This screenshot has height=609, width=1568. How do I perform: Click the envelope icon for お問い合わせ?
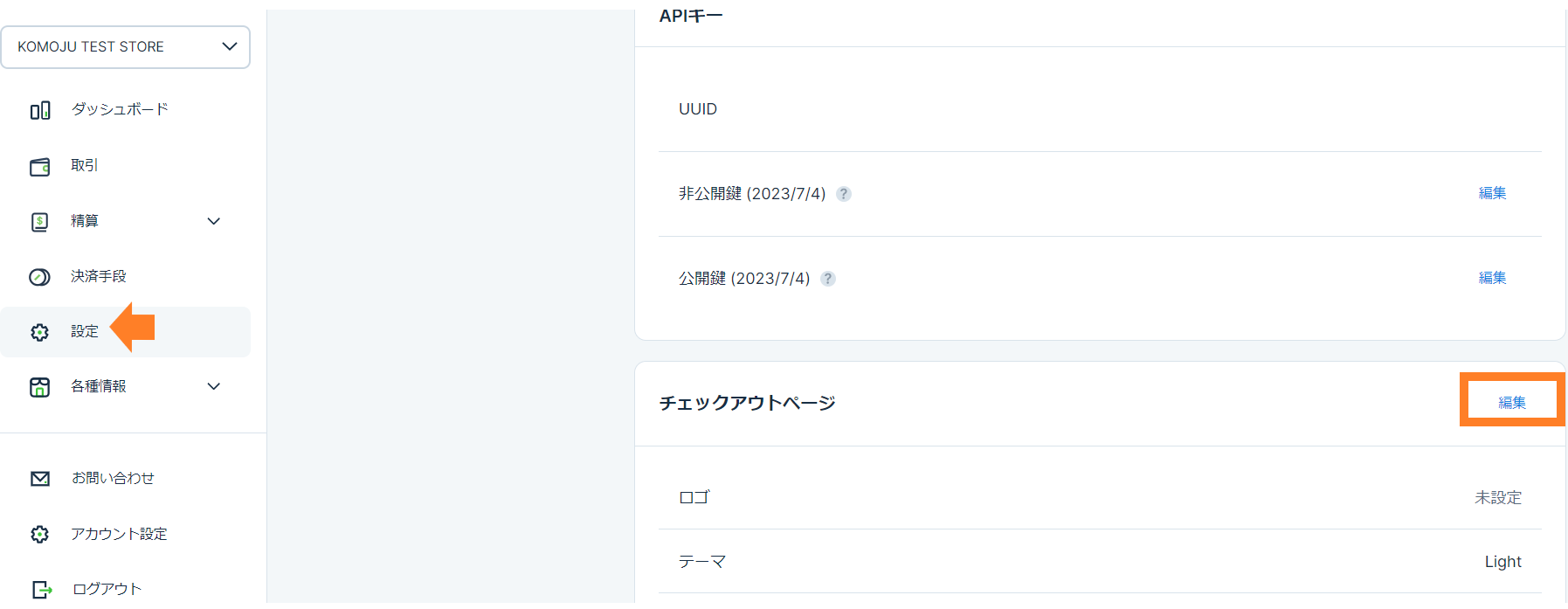click(40, 479)
